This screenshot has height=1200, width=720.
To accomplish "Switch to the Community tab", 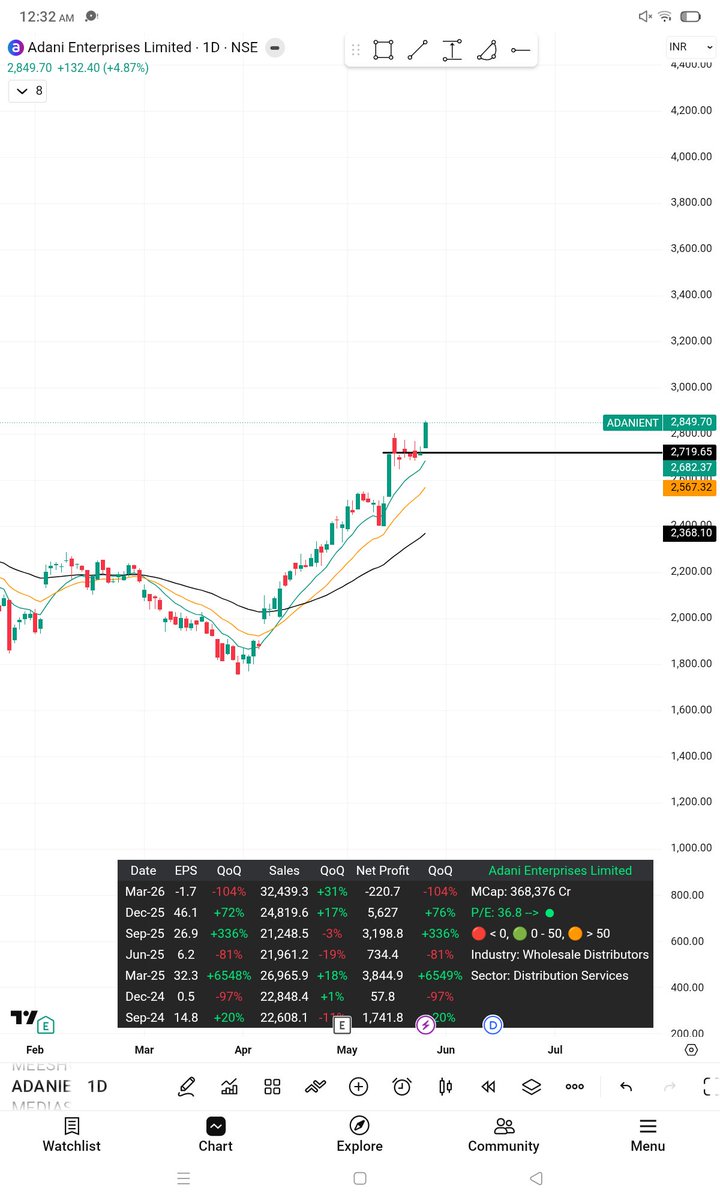I will click(503, 1135).
